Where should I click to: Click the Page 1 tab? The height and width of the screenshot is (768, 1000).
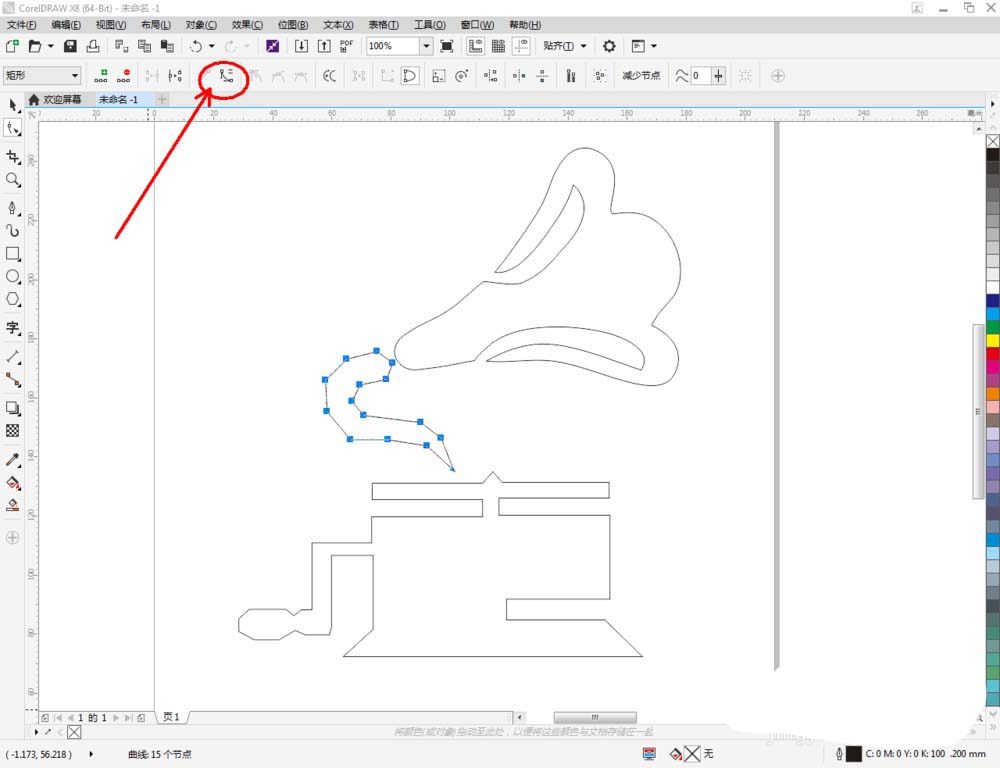point(172,717)
